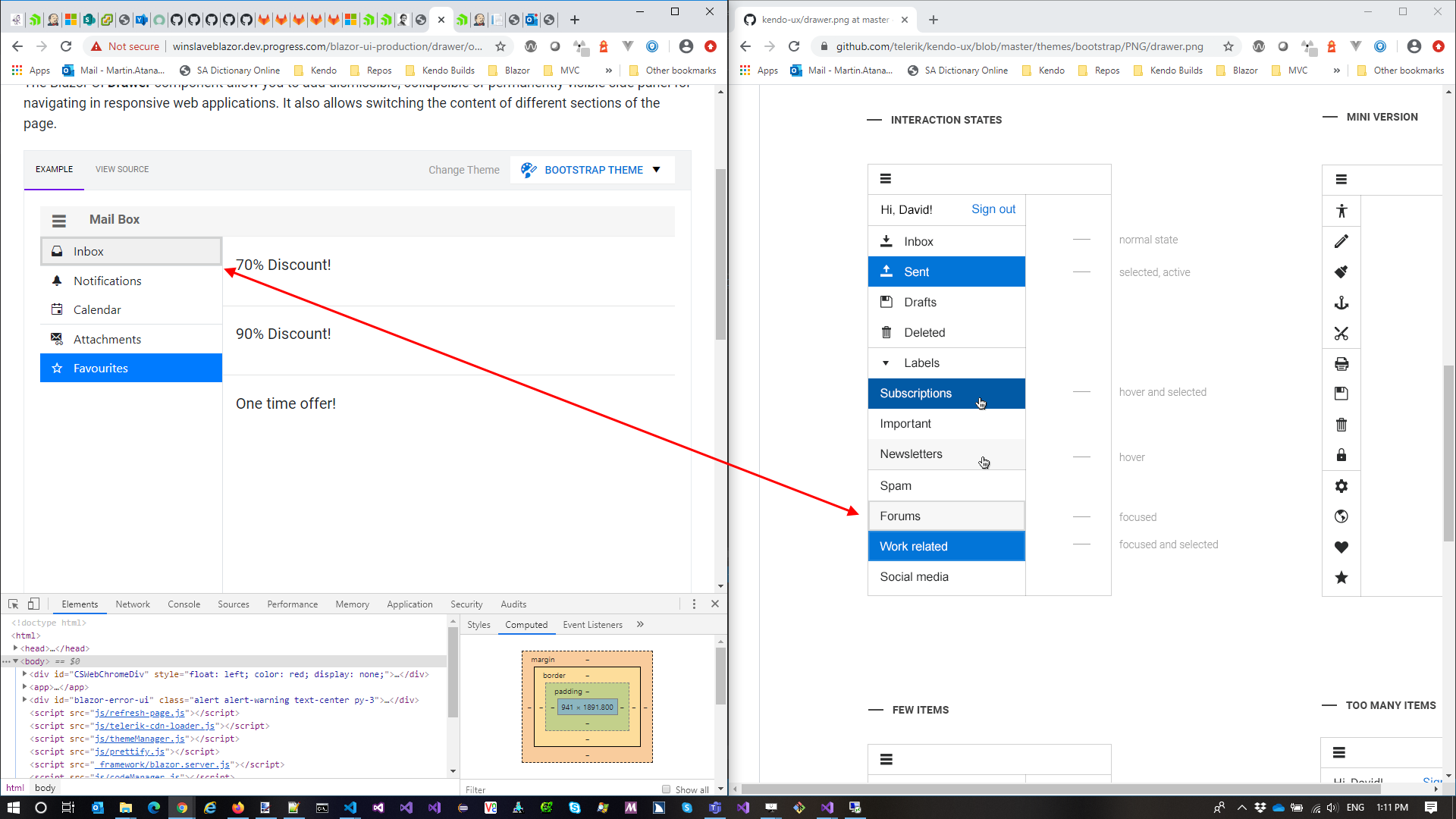Click the 'Sign out' link in the drawer

point(993,209)
